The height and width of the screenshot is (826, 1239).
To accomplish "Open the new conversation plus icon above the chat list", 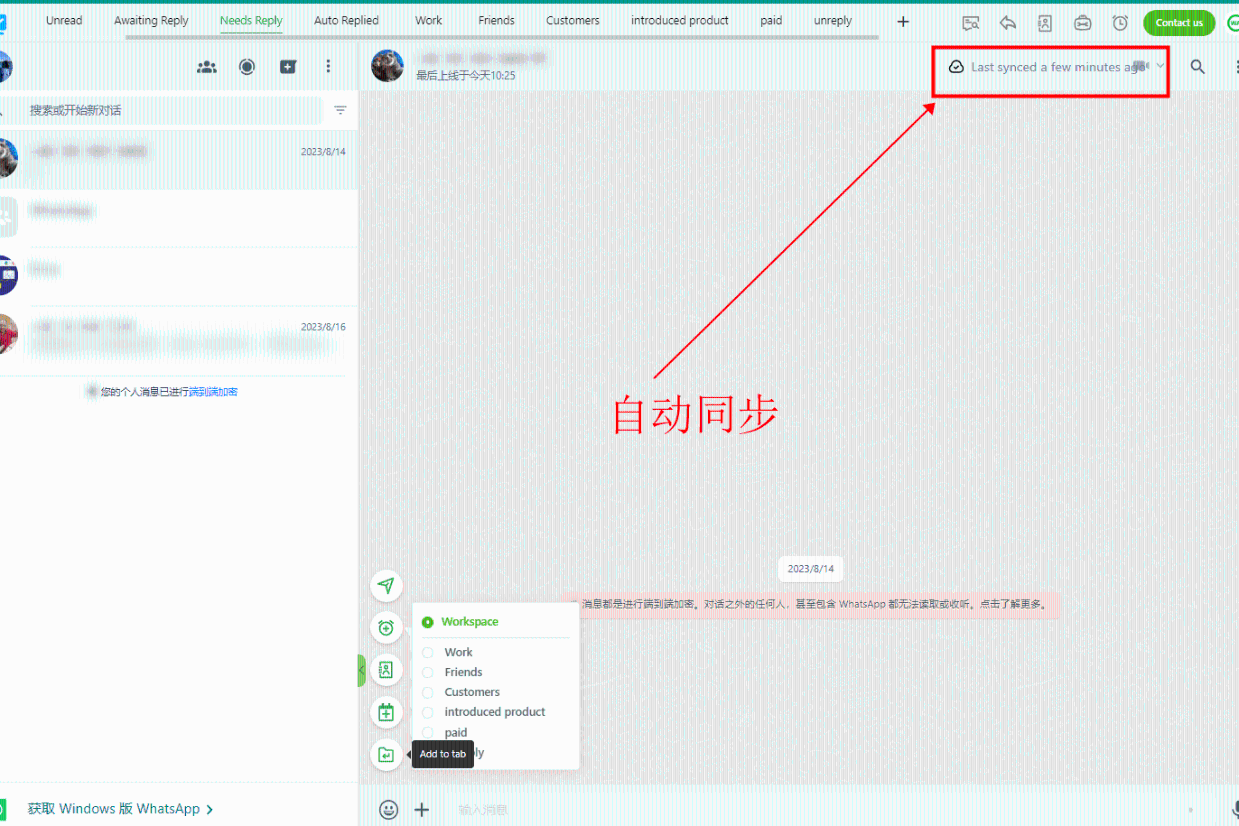I will click(x=289, y=66).
